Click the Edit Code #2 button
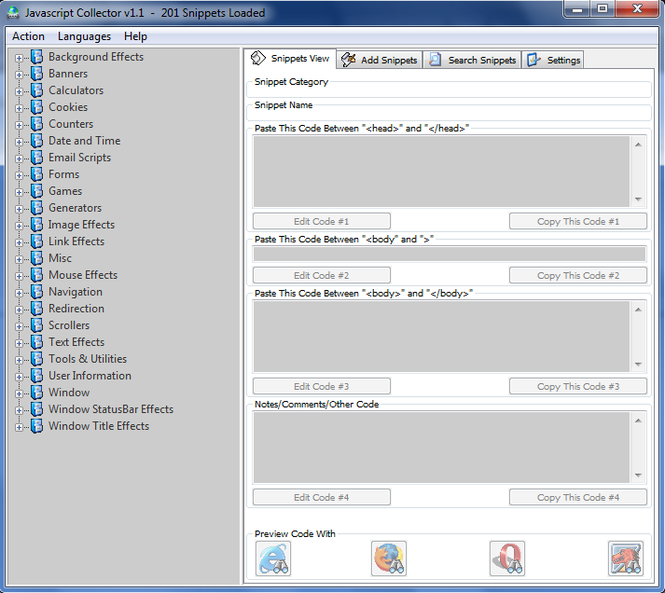The width and height of the screenshot is (665, 593). tap(321, 276)
